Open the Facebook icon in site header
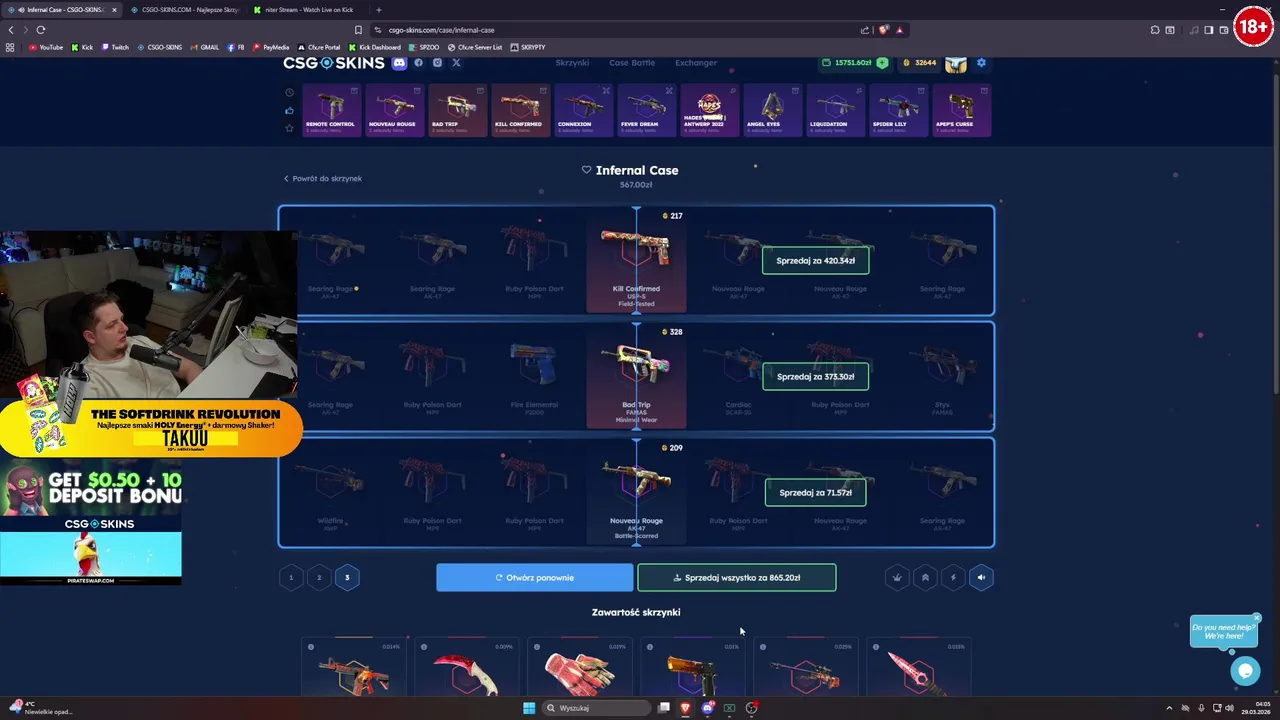This screenshot has height=720, width=1280. click(418, 63)
